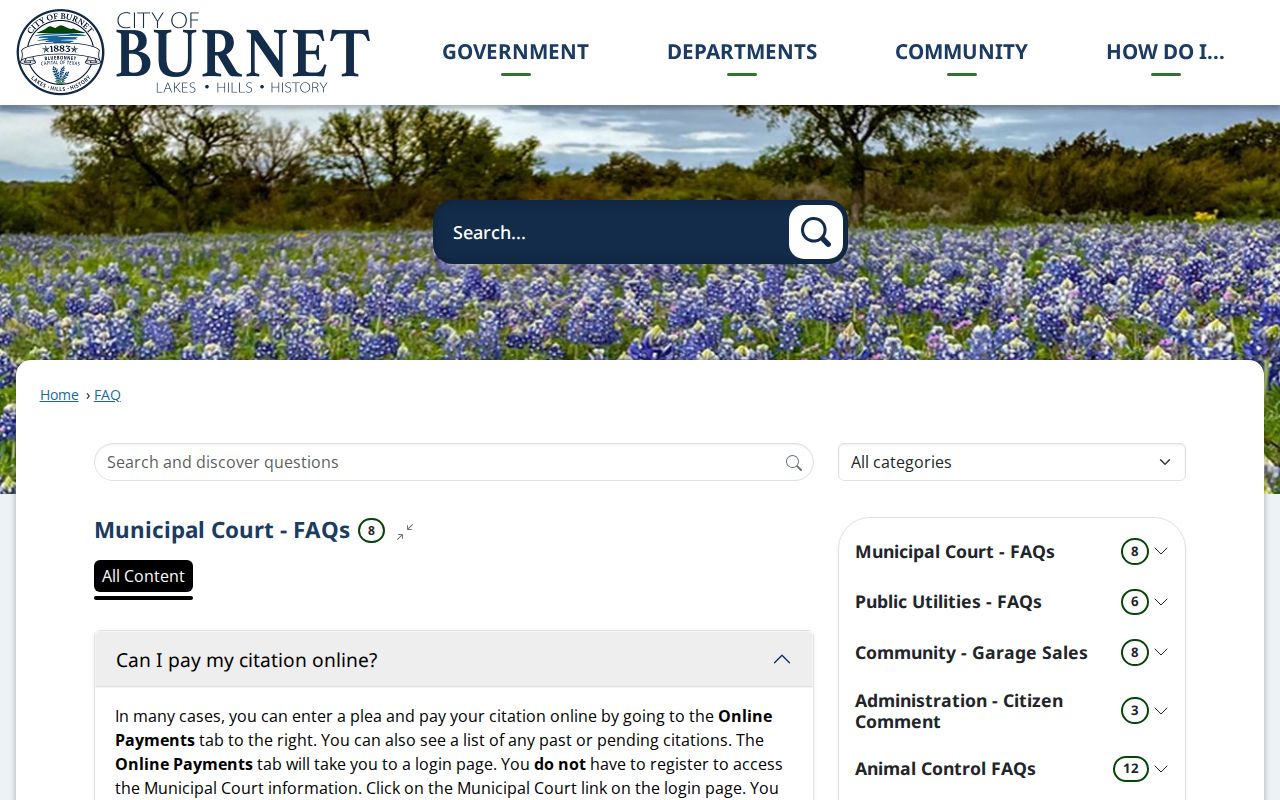The image size is (1280, 800).
Task: Click the Animal Control FAQs count badge
Action: click(1130, 769)
